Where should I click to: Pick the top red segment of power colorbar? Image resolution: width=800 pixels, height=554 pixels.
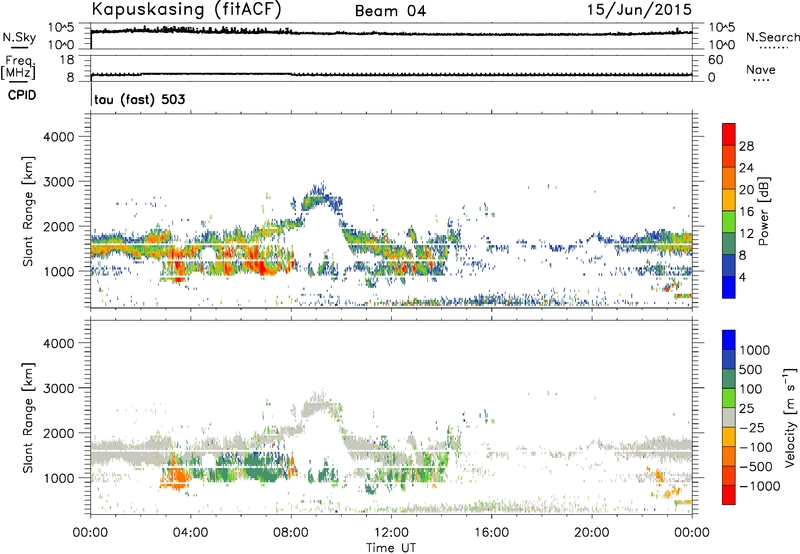pyautogui.click(x=729, y=135)
